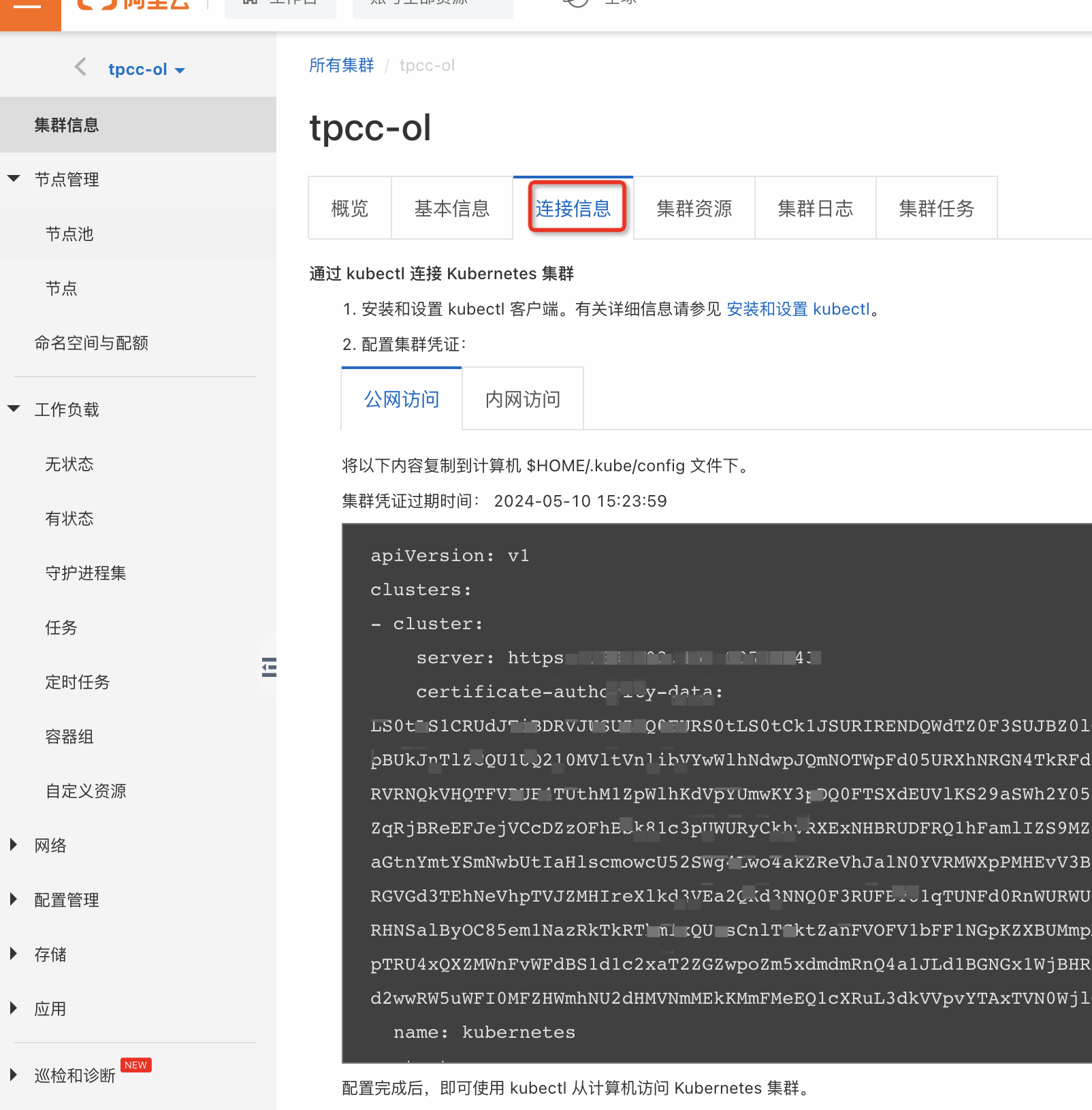Open 任务 in the workloads list
The image size is (1092, 1110).
(61, 628)
